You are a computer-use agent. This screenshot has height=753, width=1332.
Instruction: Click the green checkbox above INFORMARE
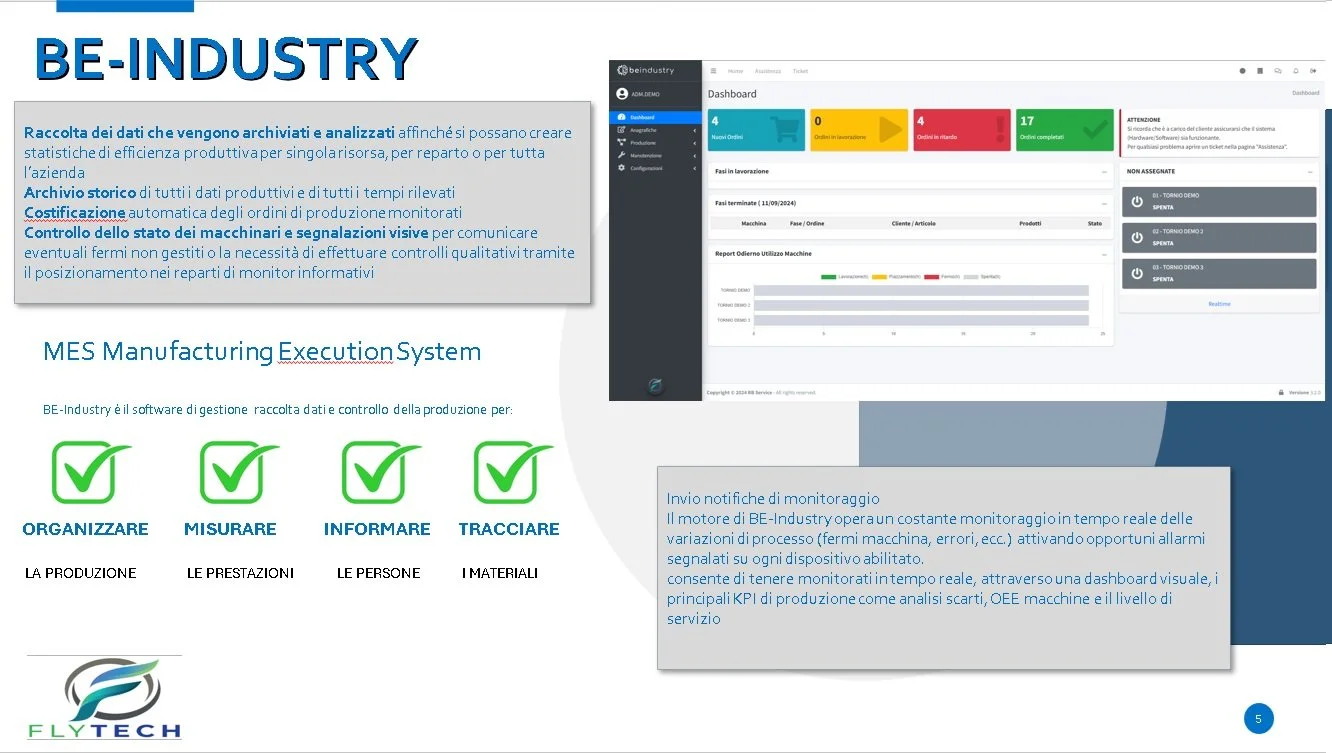pyautogui.click(x=380, y=473)
